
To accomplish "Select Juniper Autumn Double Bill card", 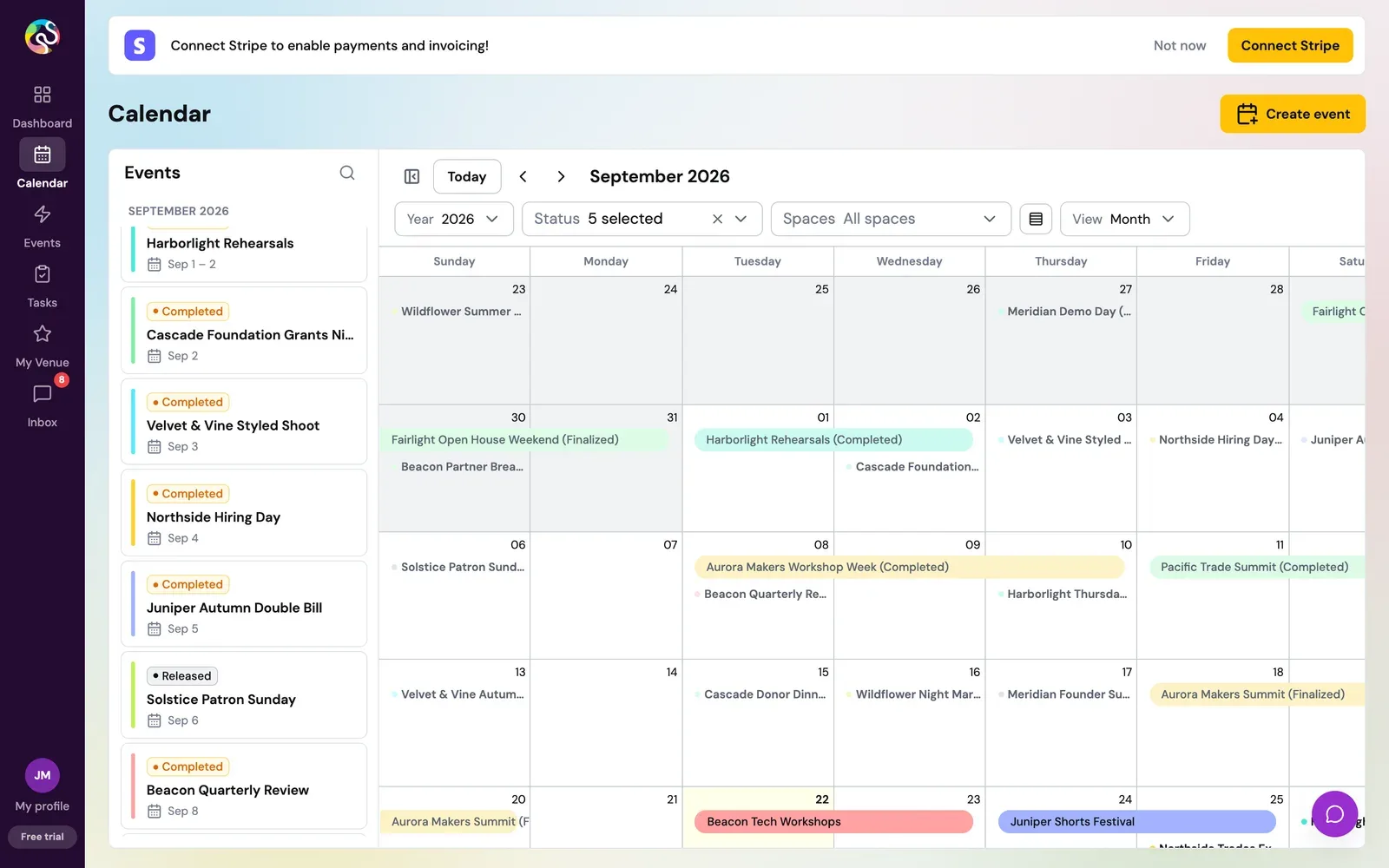I will pos(244,604).
